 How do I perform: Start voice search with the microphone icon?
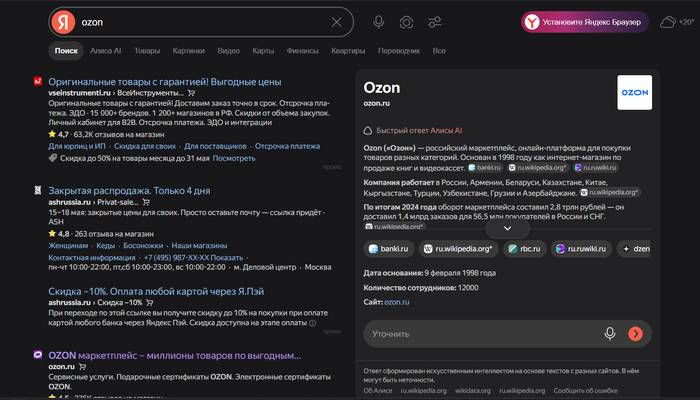379,22
